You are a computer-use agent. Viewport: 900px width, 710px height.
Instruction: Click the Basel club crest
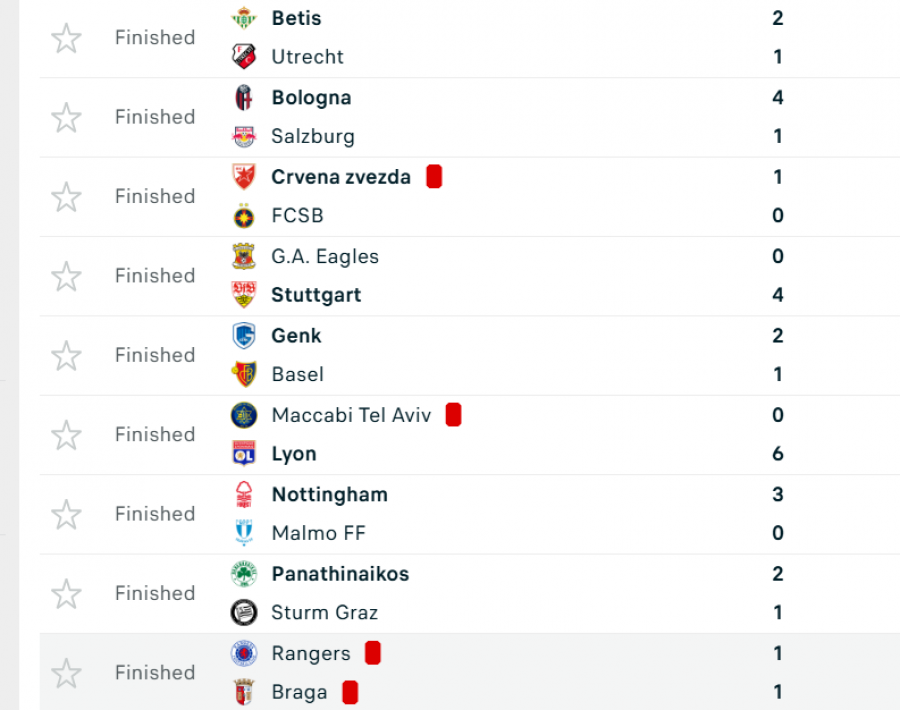244,374
